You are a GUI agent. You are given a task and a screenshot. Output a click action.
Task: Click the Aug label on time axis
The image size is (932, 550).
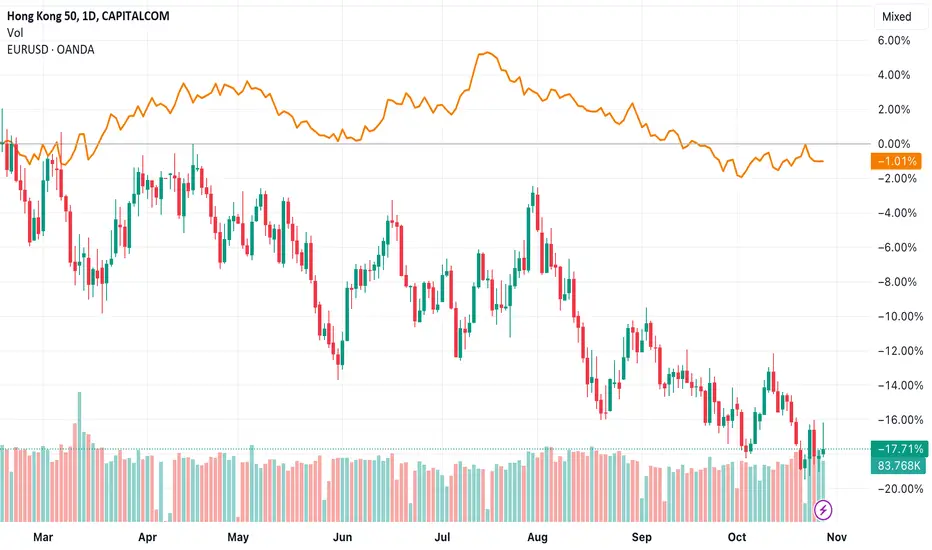[x=537, y=537]
